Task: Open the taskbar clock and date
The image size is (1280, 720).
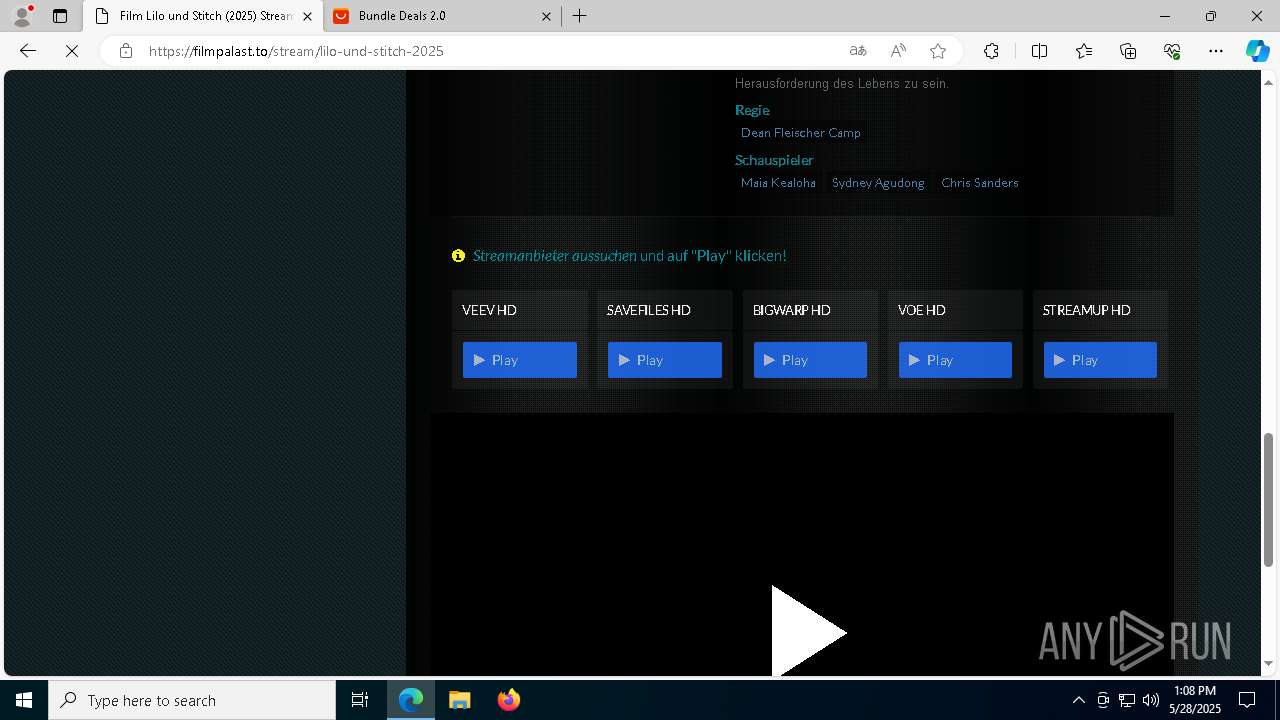Action: pos(1195,700)
